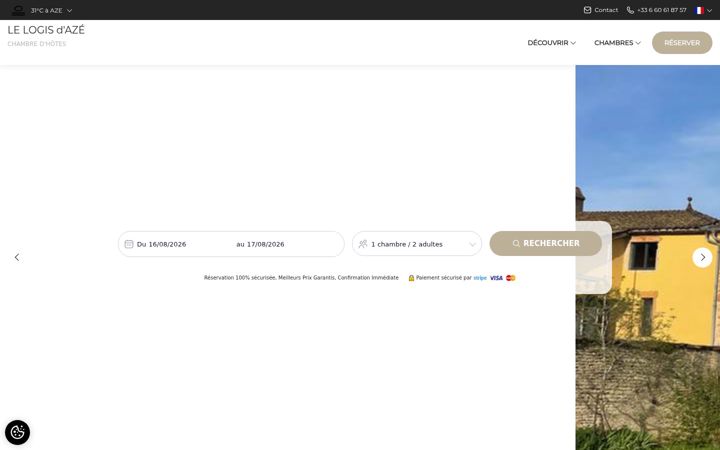Click the RÉSERVER button
The height and width of the screenshot is (450, 720).
click(682, 43)
